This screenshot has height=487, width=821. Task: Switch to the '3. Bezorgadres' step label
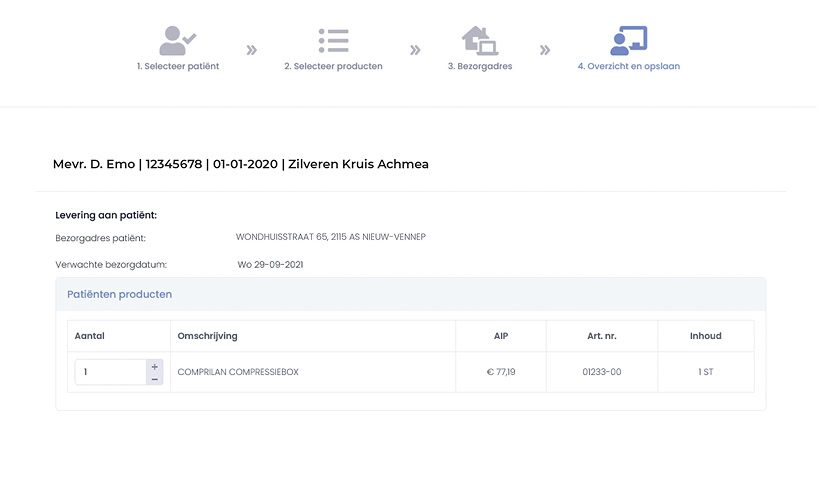[x=479, y=67]
